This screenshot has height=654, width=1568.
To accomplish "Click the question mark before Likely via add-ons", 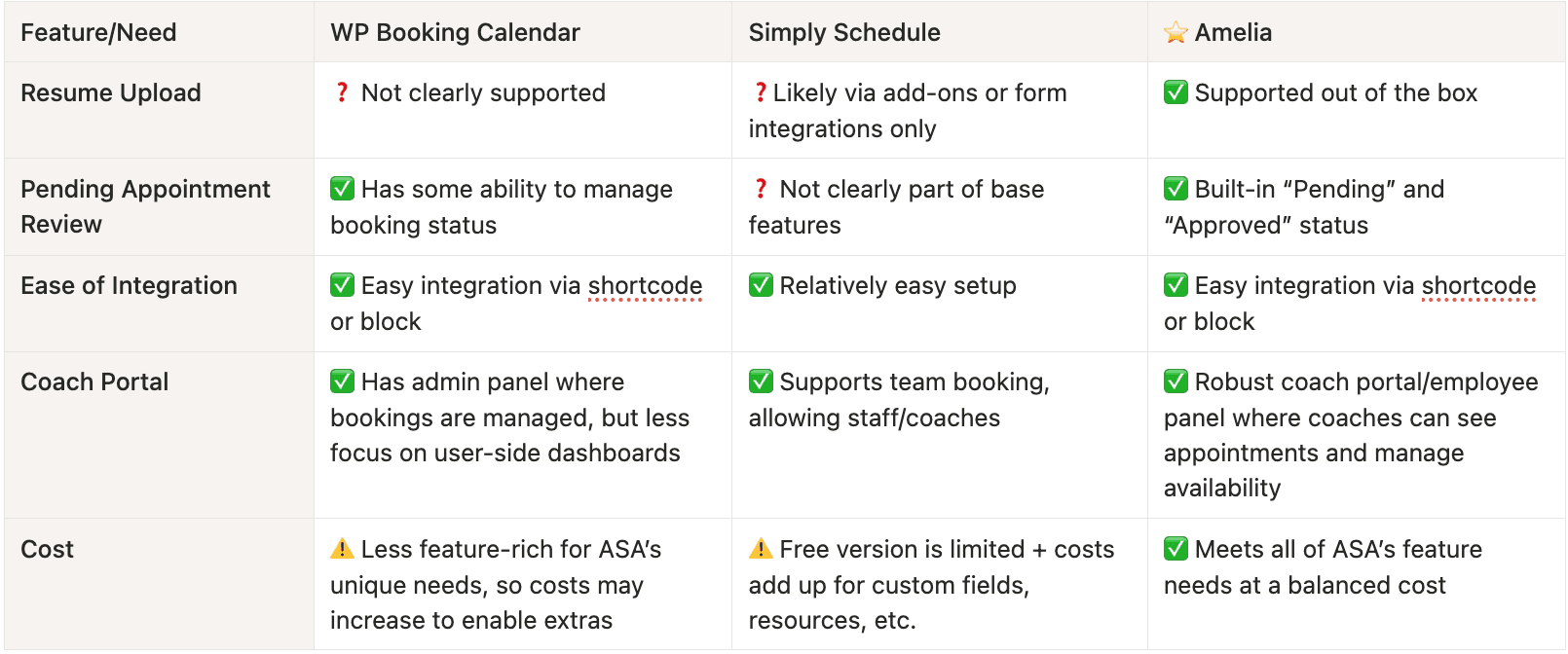I will pos(760,92).
